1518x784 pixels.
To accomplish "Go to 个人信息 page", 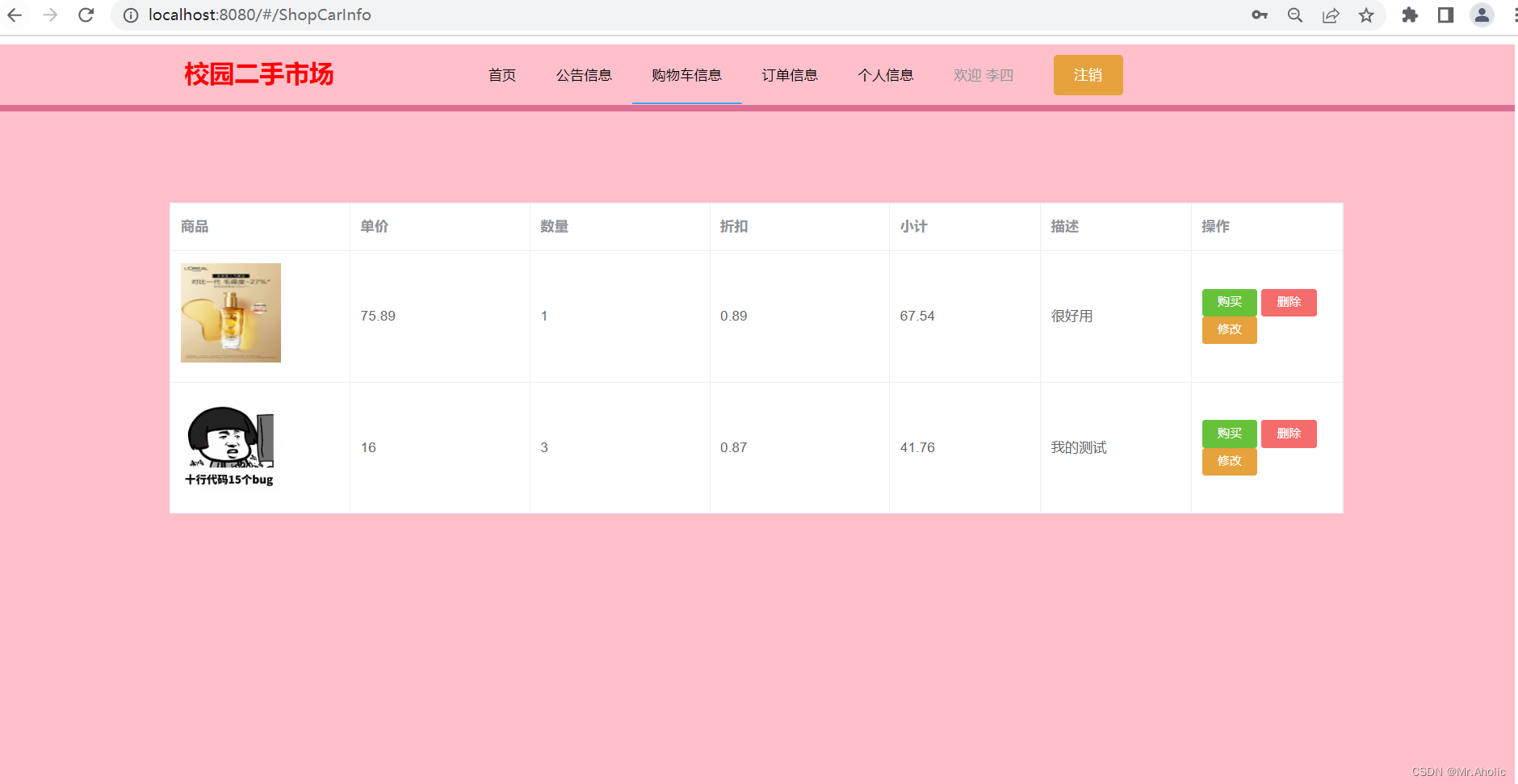I will 885,75.
